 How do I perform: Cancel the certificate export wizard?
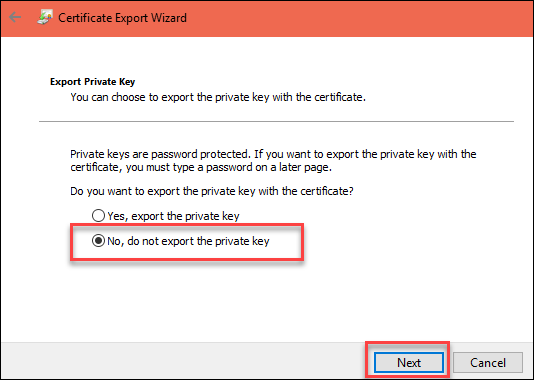(488, 362)
